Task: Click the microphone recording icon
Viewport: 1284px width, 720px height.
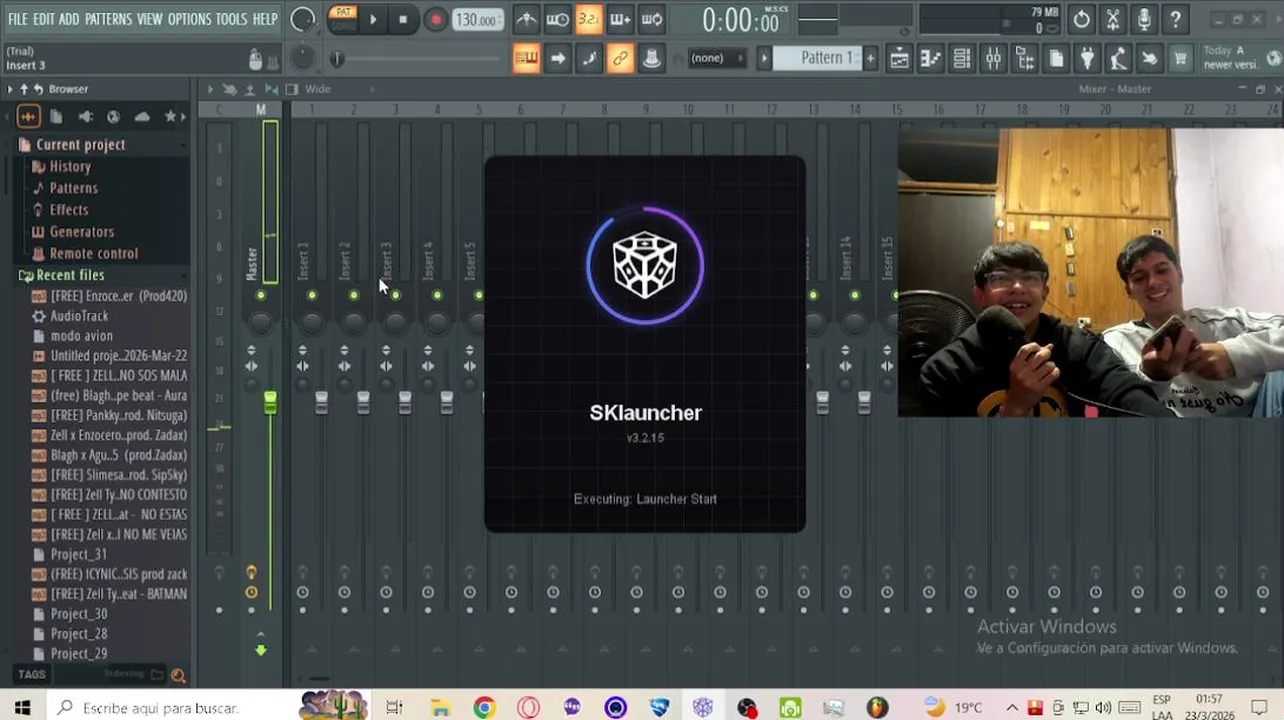Action: [x=1144, y=19]
